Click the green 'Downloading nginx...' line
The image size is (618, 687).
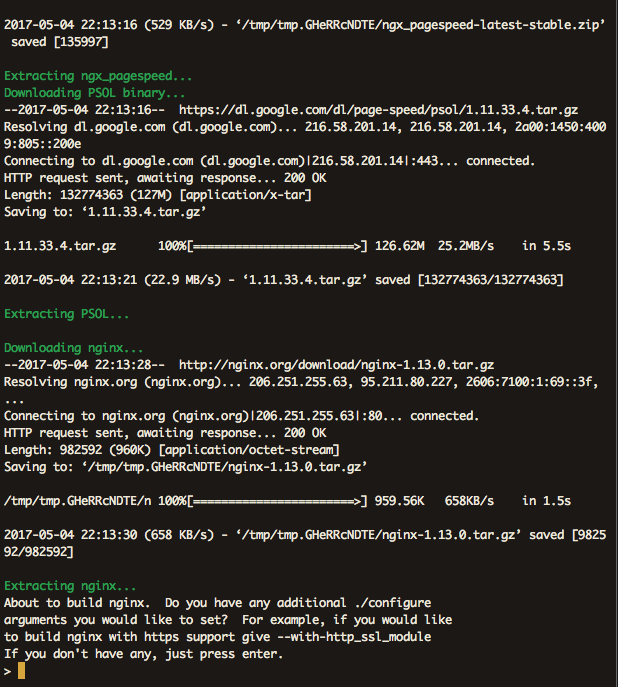(x=74, y=348)
